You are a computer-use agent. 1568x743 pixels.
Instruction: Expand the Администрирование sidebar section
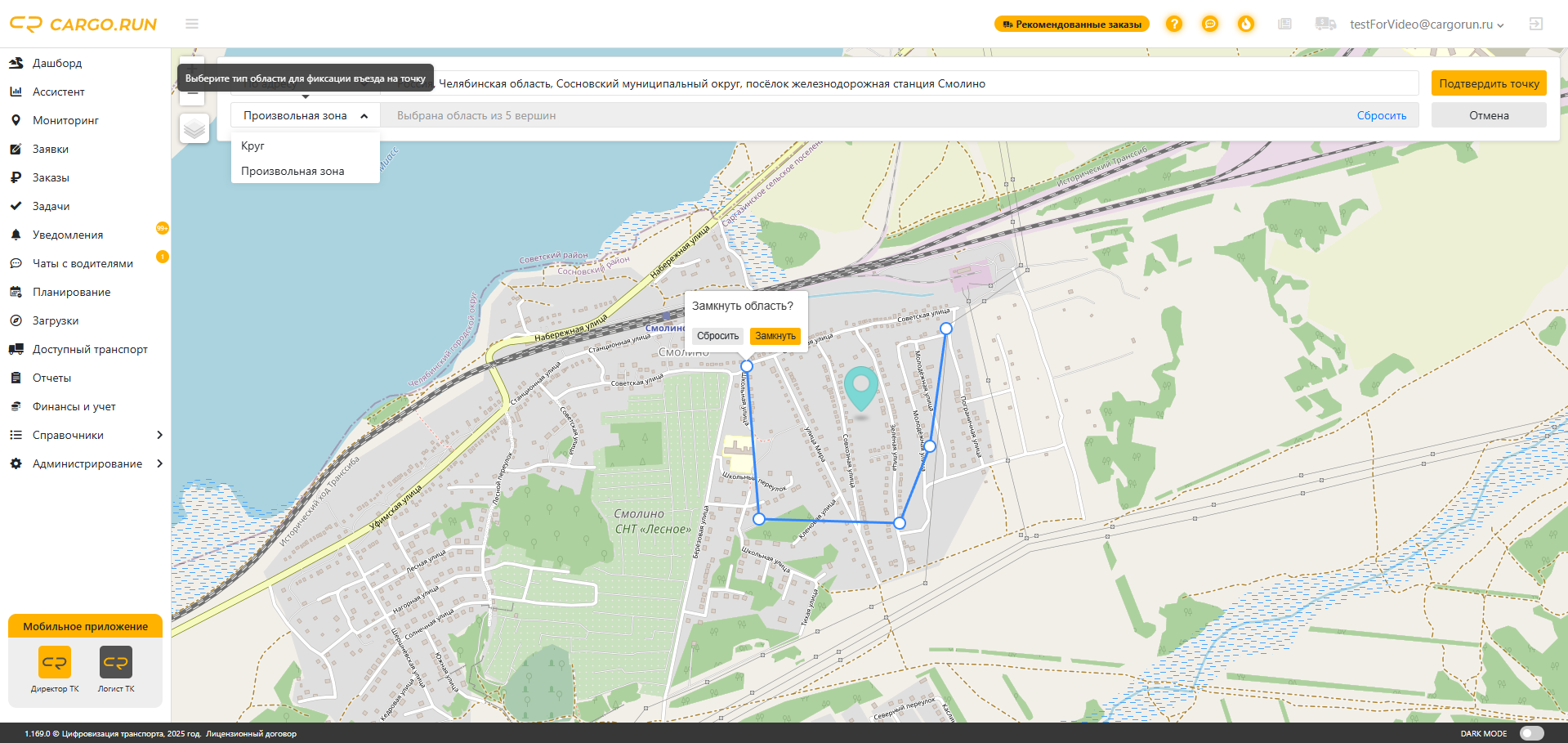point(86,463)
